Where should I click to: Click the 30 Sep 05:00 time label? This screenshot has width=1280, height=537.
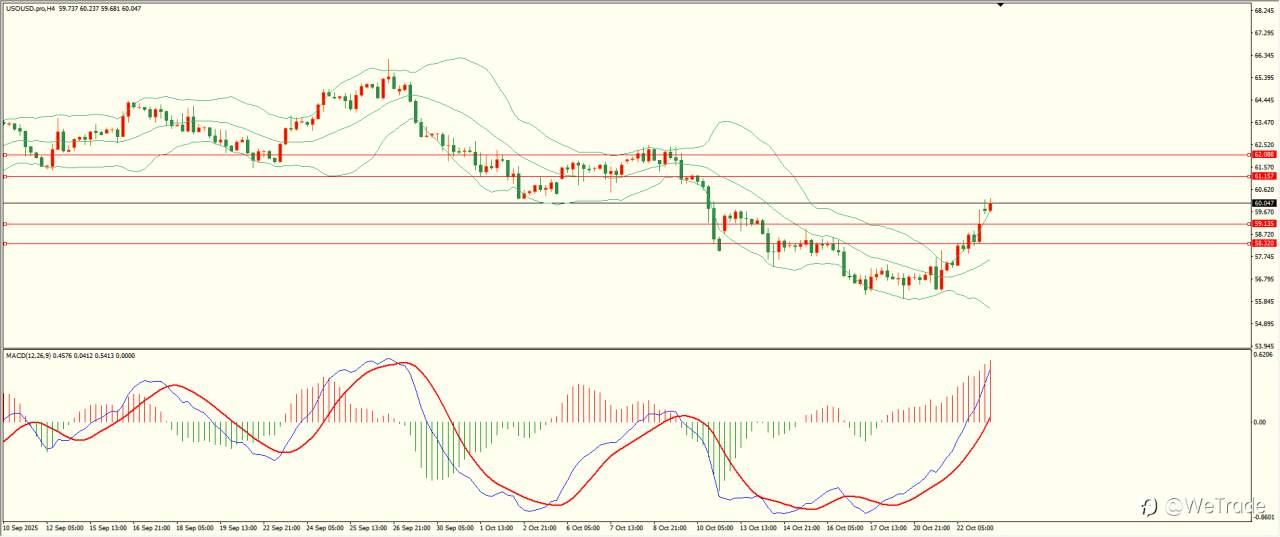click(457, 526)
